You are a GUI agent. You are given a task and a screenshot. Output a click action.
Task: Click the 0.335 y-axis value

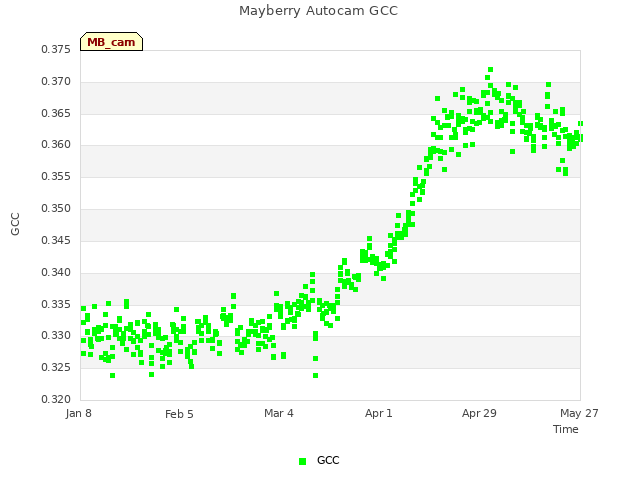(x=56, y=304)
